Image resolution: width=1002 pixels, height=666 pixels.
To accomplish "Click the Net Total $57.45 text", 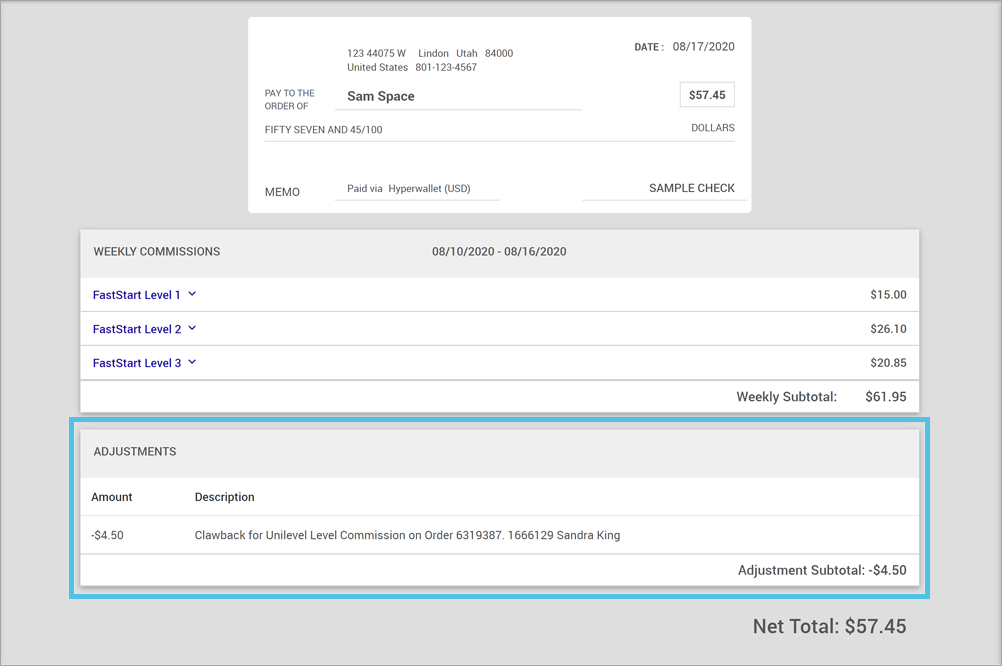I will click(829, 627).
